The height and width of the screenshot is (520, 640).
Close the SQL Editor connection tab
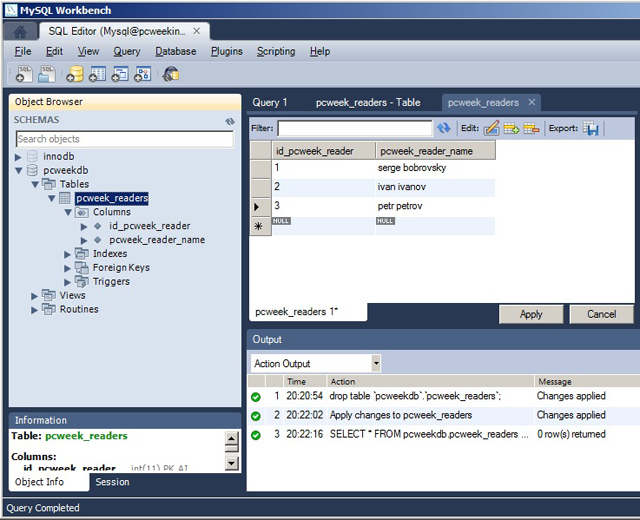(x=196, y=31)
